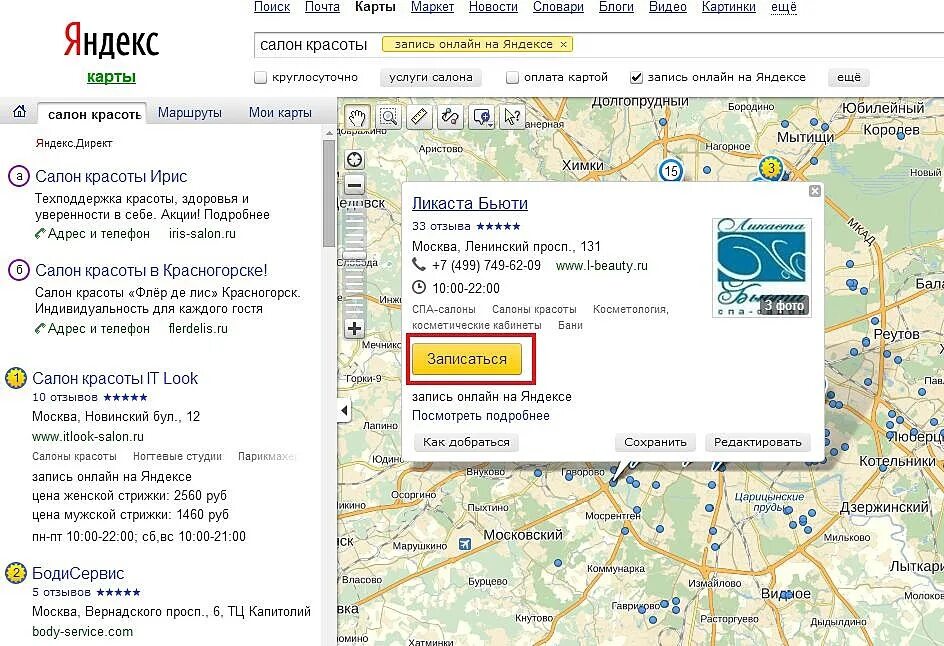Click the Сохранить button
Screen dimensions: 944x646
[x=655, y=443]
